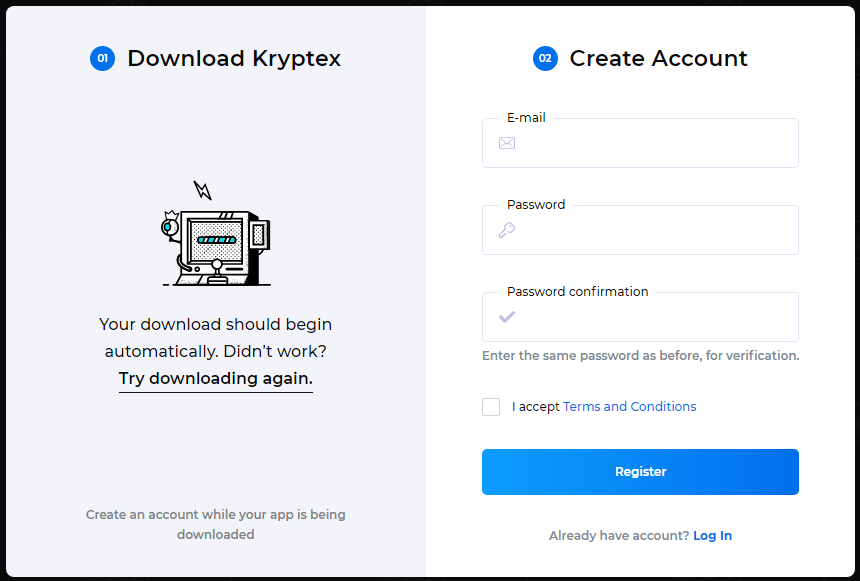Click the envelope icon in E-mail field
This screenshot has height=581, width=860.
[x=507, y=143]
